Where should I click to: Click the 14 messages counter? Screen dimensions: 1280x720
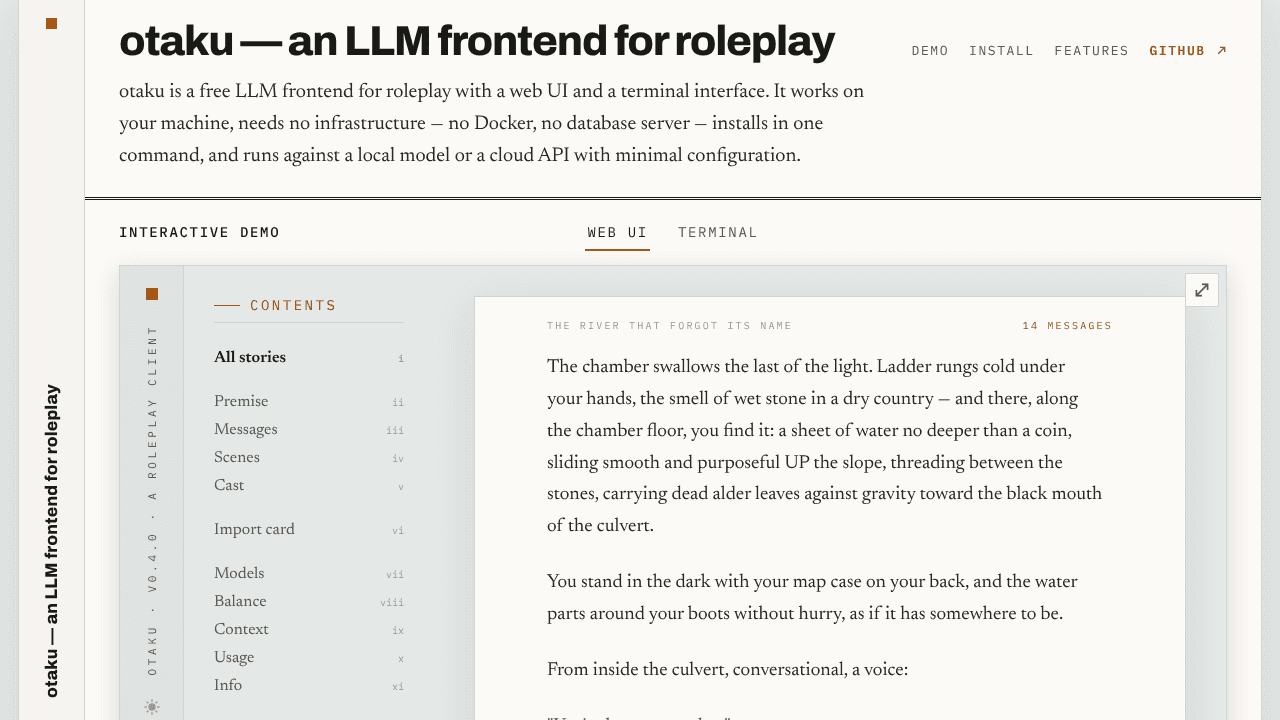pyautogui.click(x=1067, y=326)
